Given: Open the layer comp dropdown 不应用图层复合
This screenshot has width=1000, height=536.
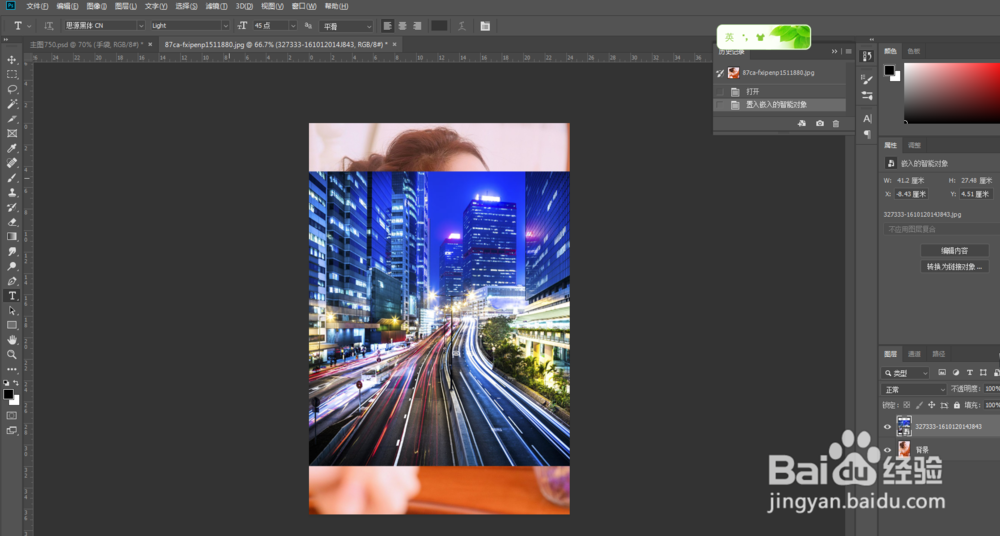Looking at the screenshot, I should click(941, 229).
